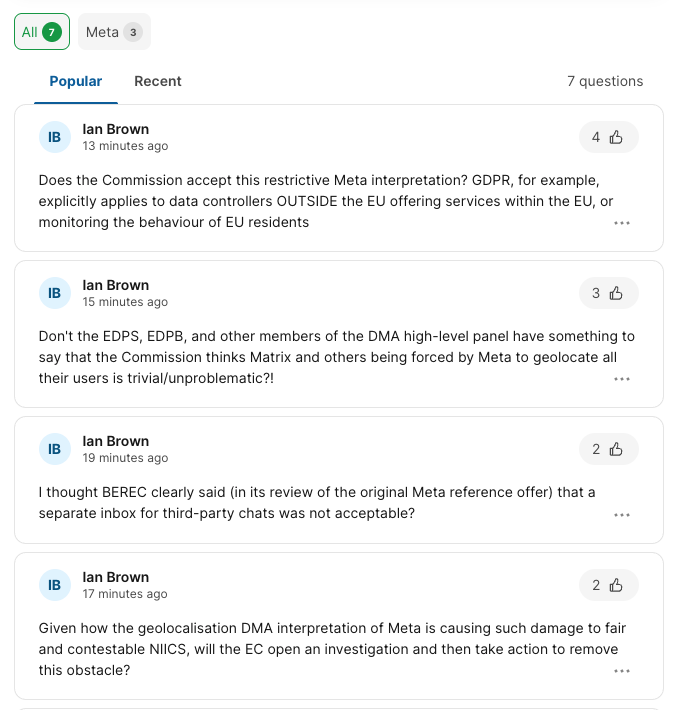Click IB avatar on 17 minutes ago question

[x=55, y=585]
